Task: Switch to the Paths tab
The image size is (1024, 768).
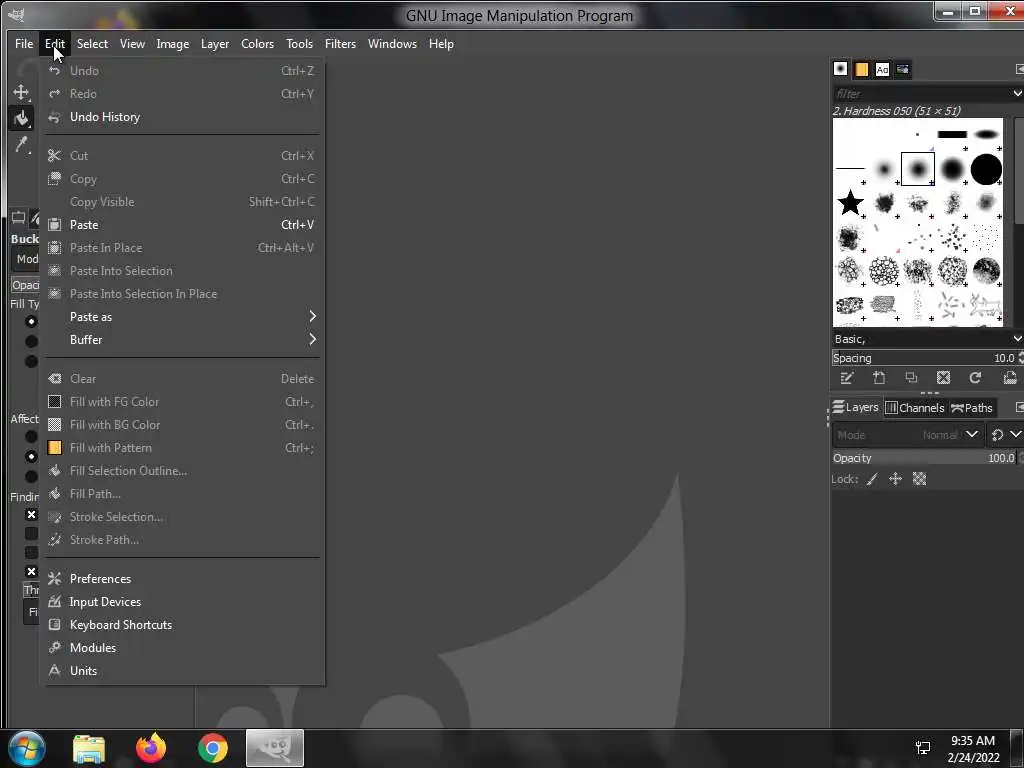Action: point(972,408)
